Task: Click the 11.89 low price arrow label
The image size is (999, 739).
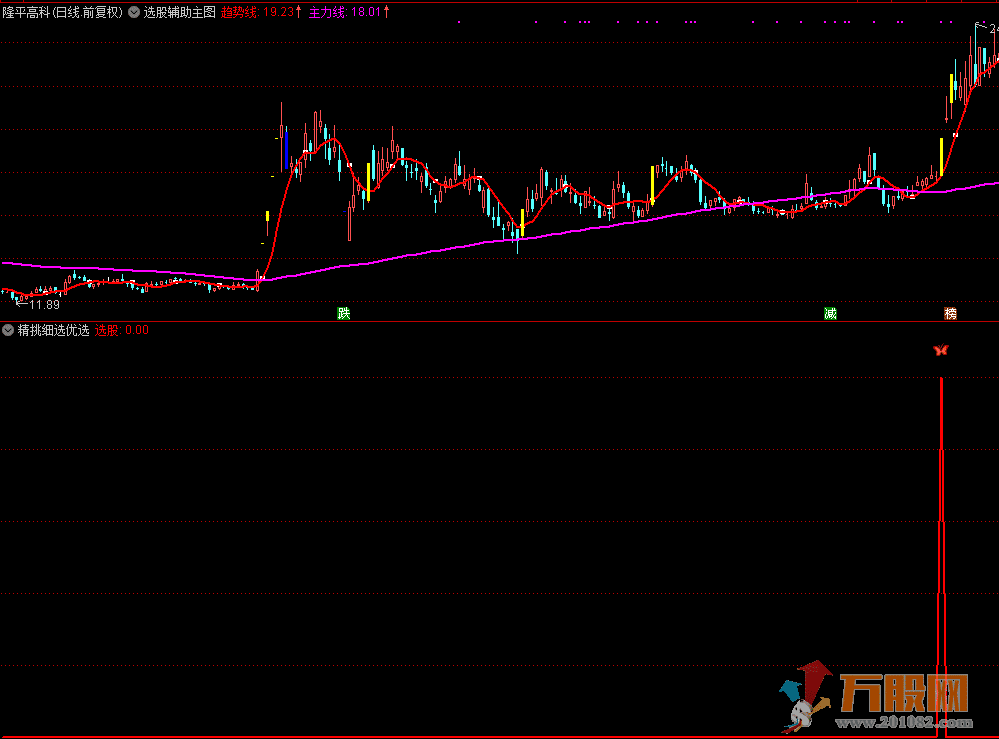Action: pos(36,305)
